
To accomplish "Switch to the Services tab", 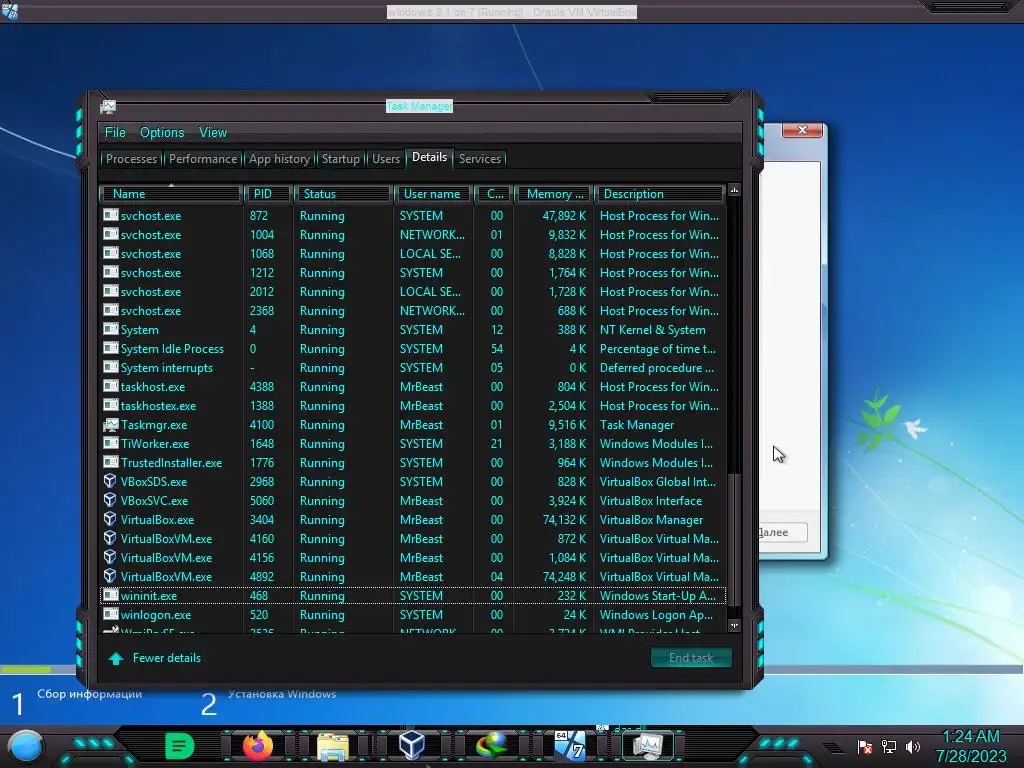I will [x=480, y=159].
